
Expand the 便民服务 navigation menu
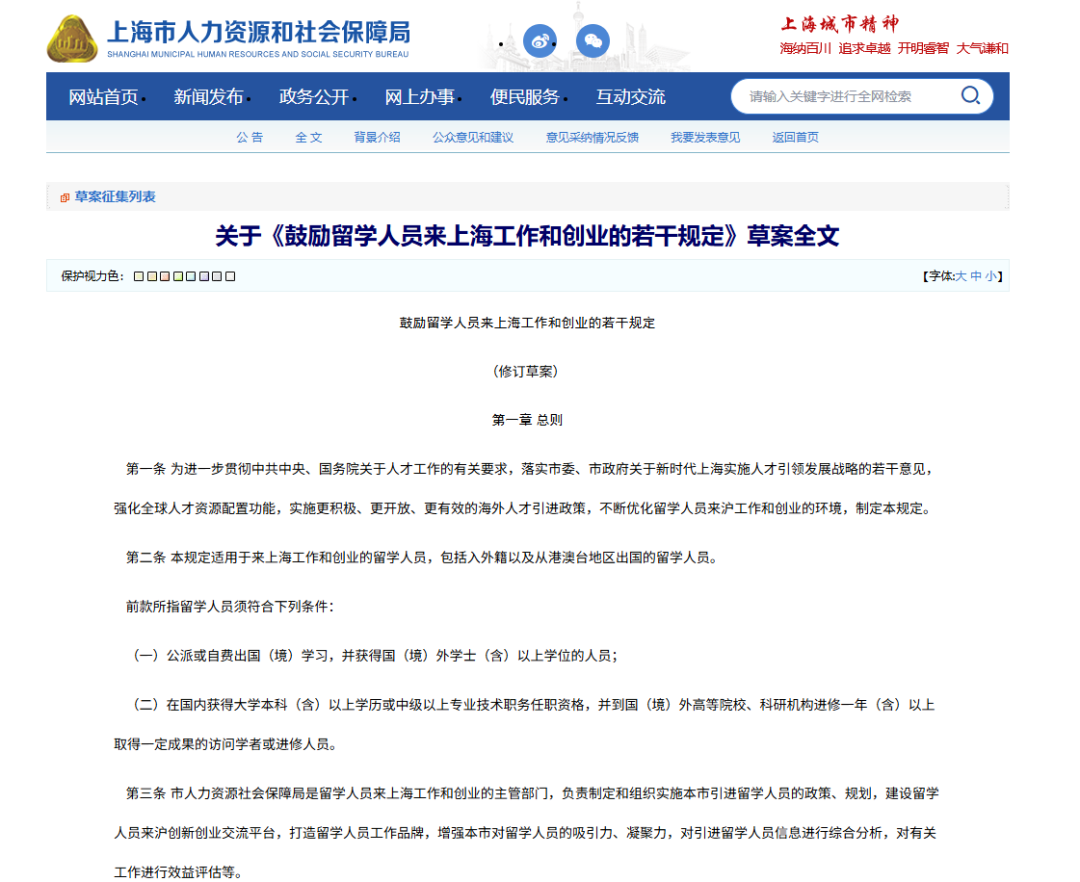[x=525, y=97]
